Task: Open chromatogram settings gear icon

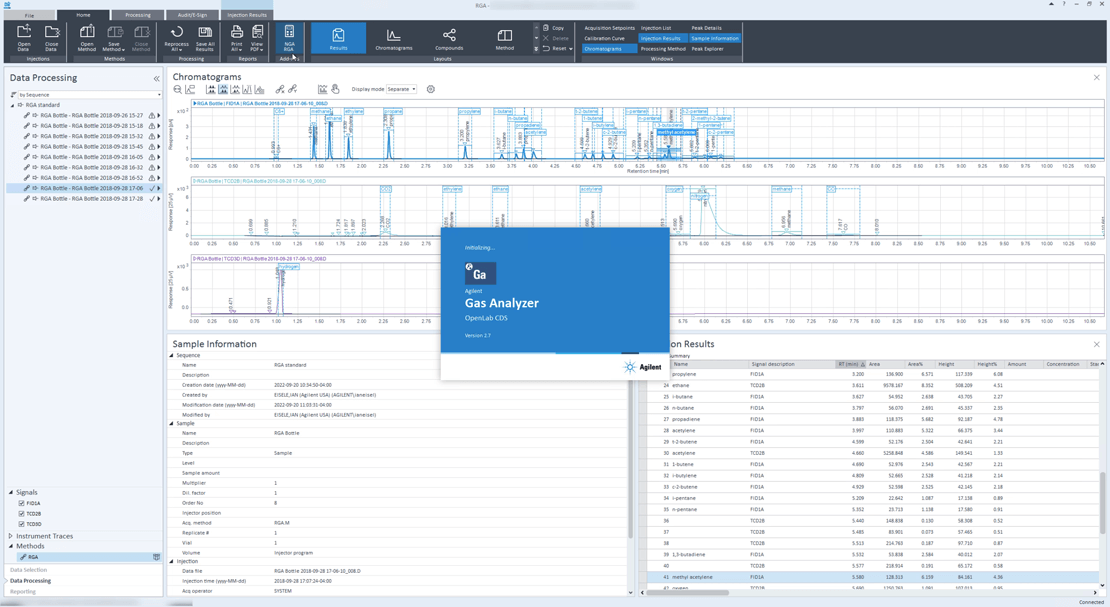Action: [x=431, y=90]
